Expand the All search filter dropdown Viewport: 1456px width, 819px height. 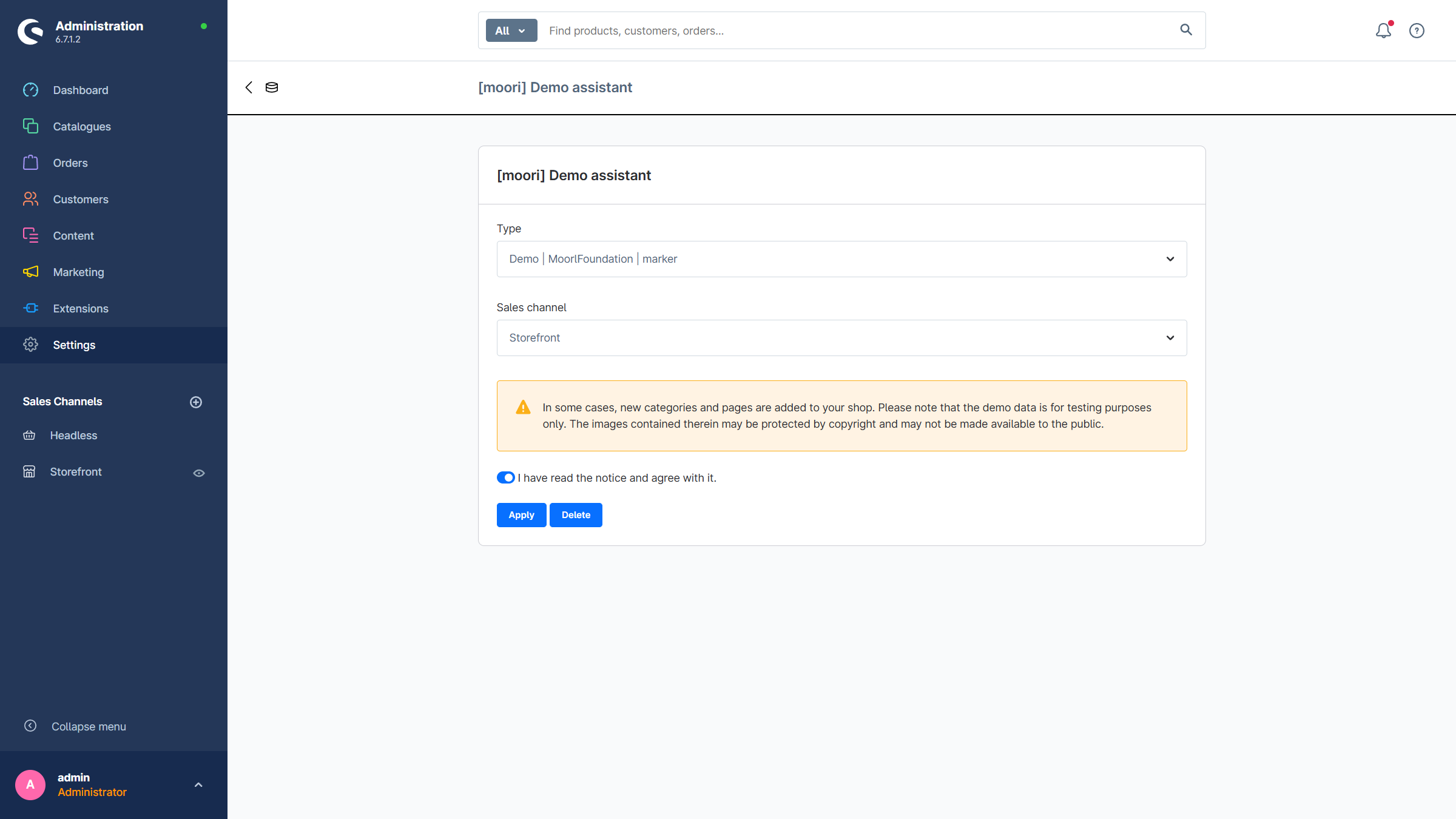pyautogui.click(x=511, y=30)
